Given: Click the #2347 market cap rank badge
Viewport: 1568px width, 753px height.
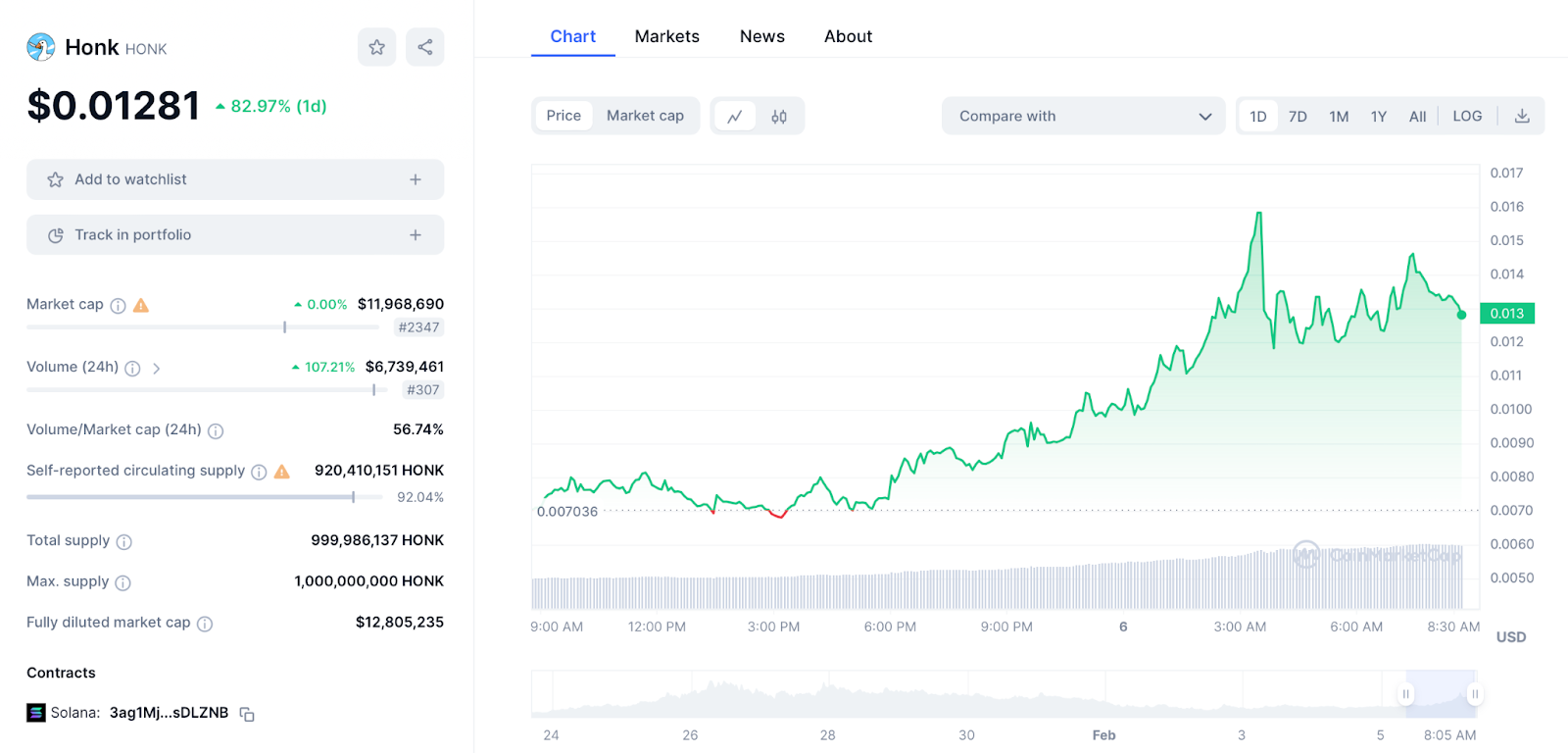Looking at the screenshot, I should click(x=418, y=327).
